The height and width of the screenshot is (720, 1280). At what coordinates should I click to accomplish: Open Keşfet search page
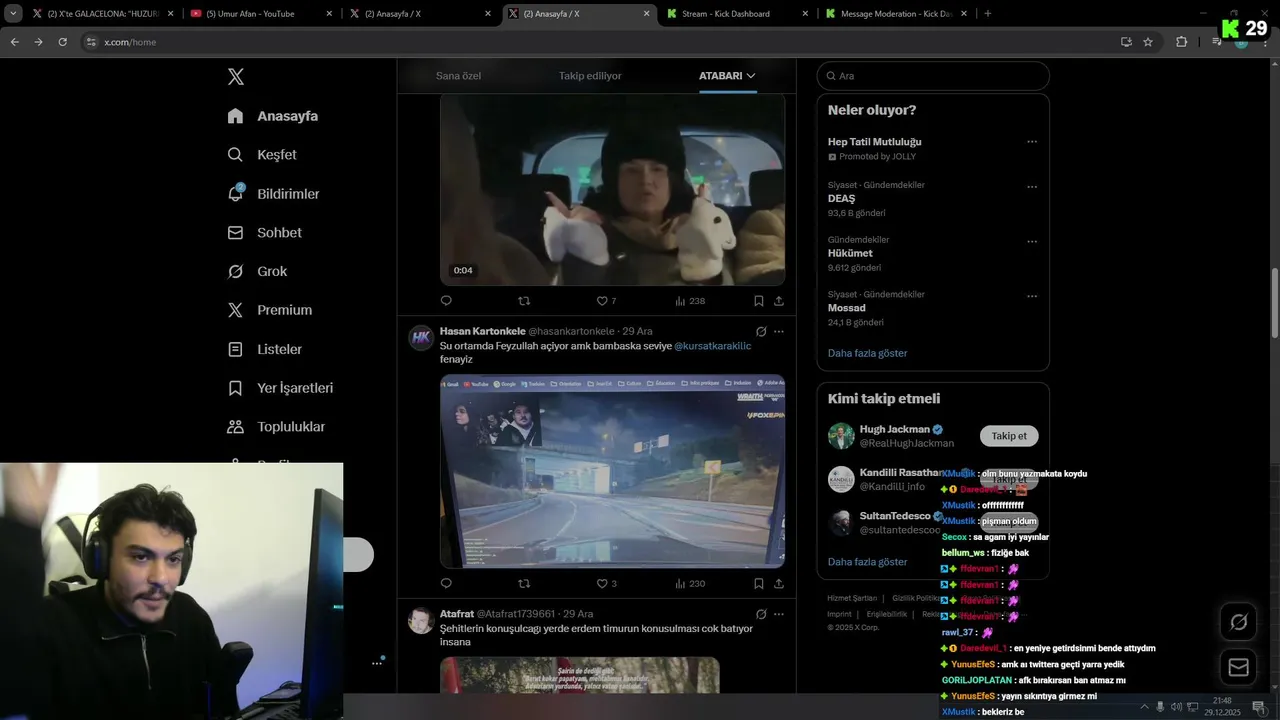coord(262,155)
